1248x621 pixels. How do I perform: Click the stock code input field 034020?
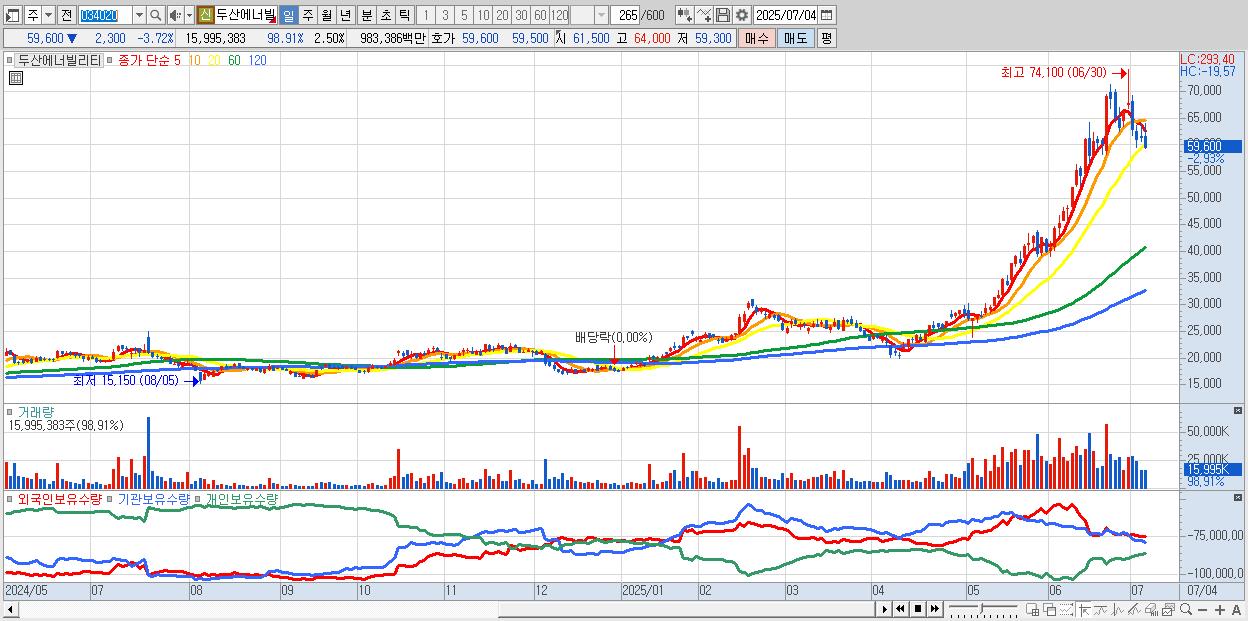pos(105,15)
